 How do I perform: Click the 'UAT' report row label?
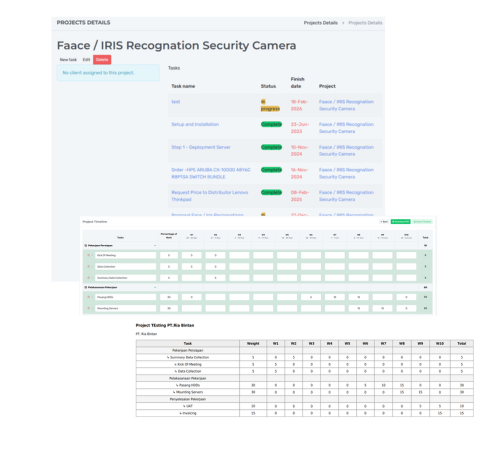188,406
